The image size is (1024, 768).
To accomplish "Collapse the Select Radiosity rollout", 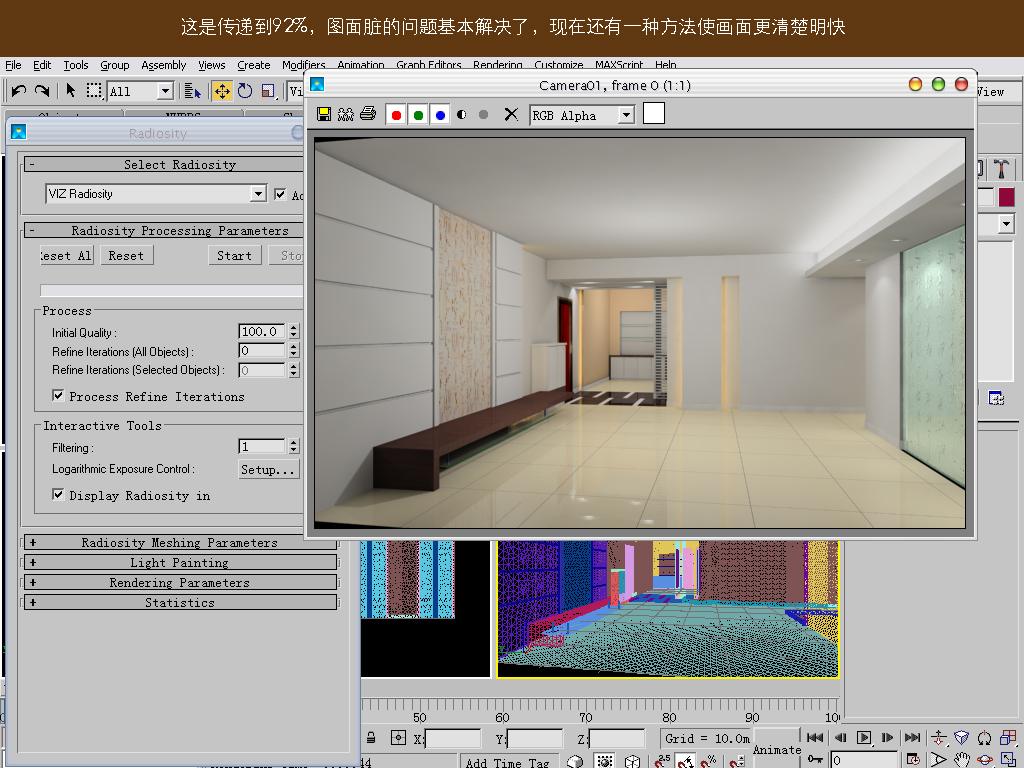I will click(x=165, y=165).
